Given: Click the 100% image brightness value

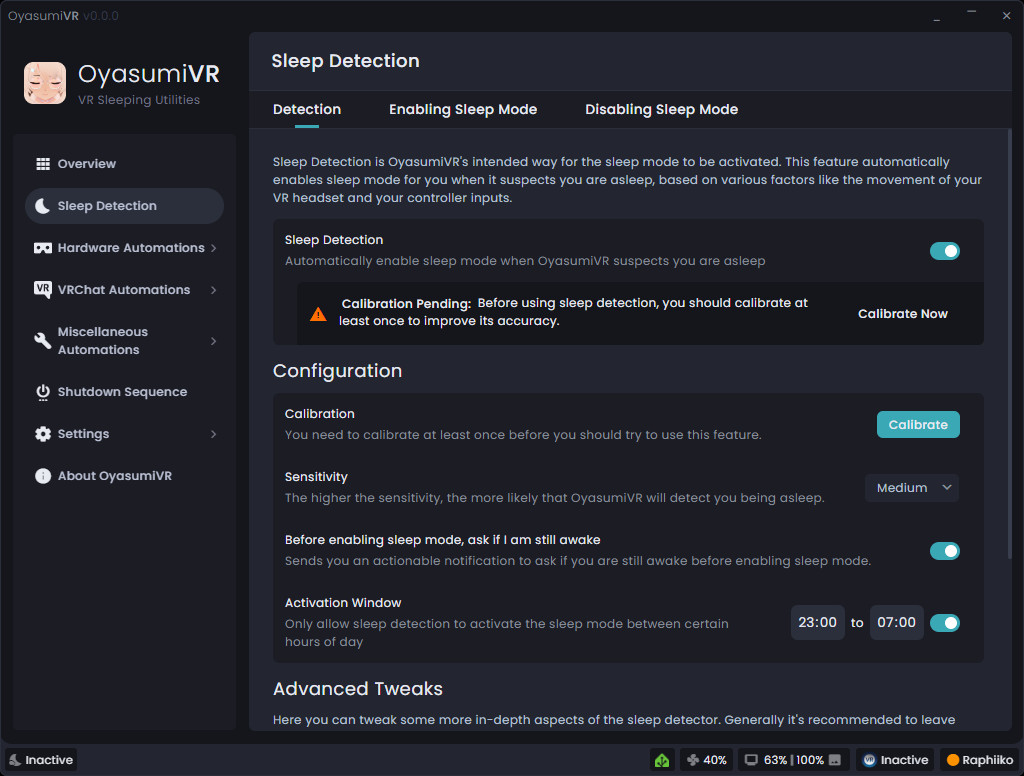Looking at the screenshot, I should 810,760.
